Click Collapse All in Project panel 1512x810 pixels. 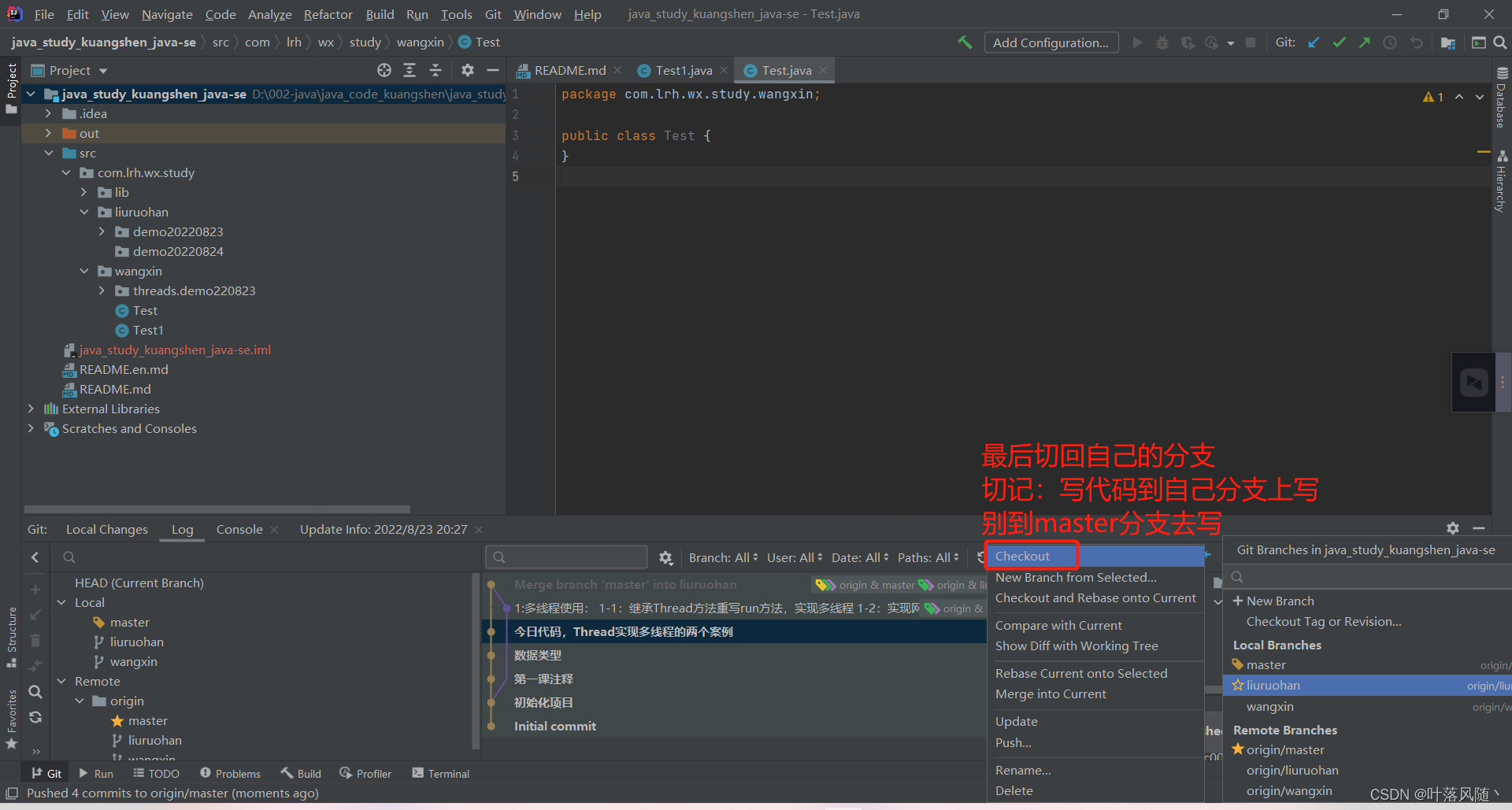[x=435, y=70]
